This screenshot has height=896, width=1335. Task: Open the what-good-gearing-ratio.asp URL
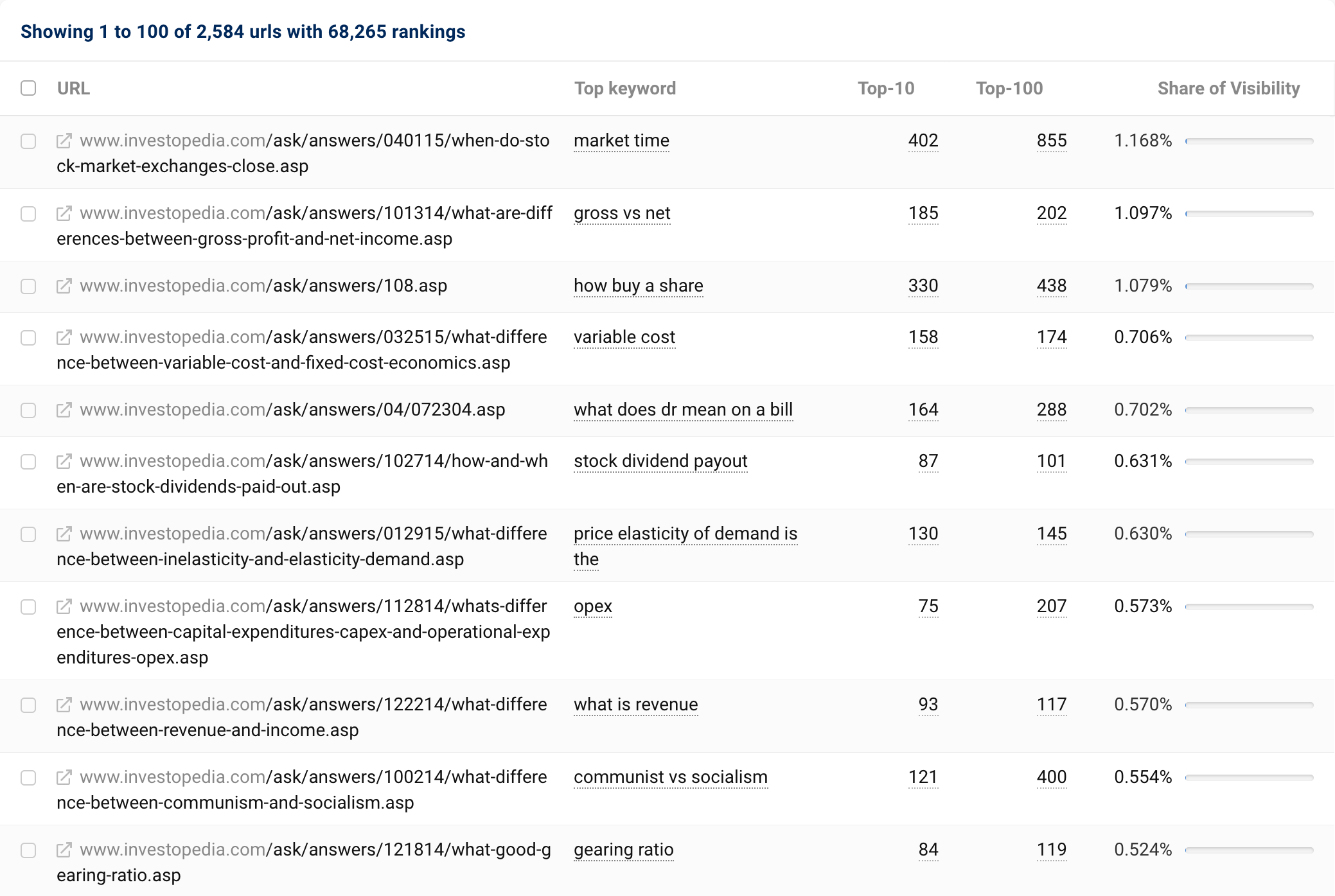point(304,863)
